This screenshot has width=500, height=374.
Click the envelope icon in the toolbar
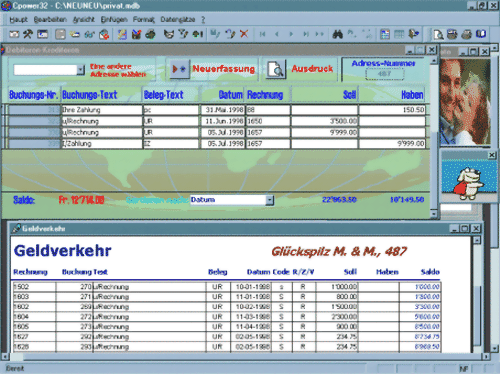[x=14, y=34]
